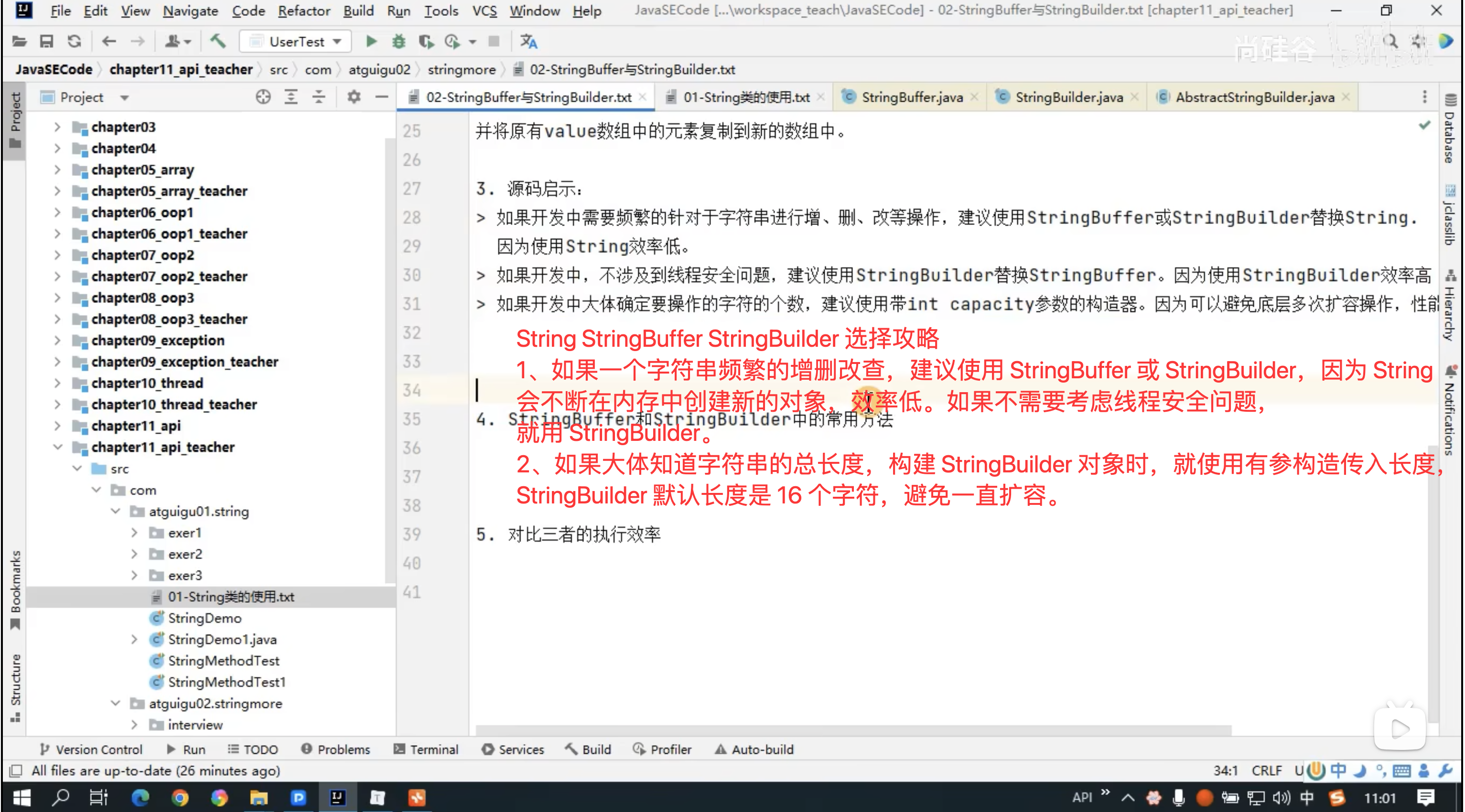Open the Refactor menu
Viewport: 1465px width, 812px height.
304,11
